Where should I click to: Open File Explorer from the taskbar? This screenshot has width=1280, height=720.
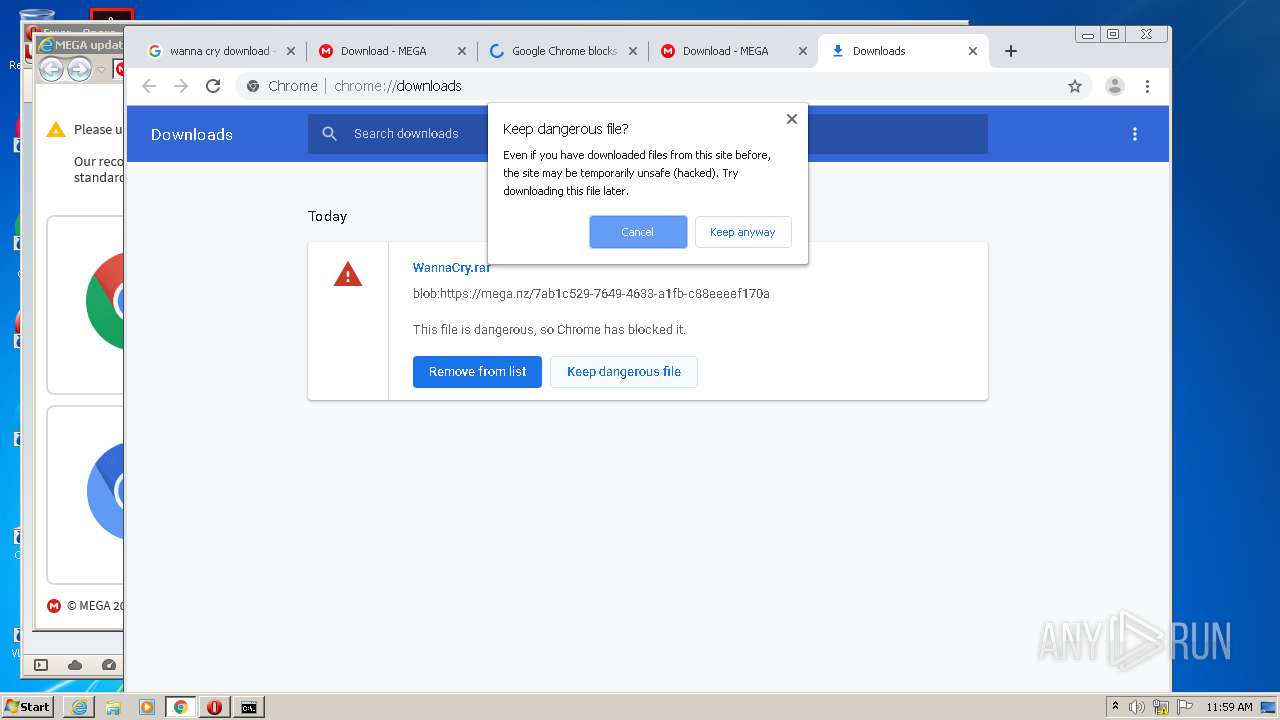113,707
